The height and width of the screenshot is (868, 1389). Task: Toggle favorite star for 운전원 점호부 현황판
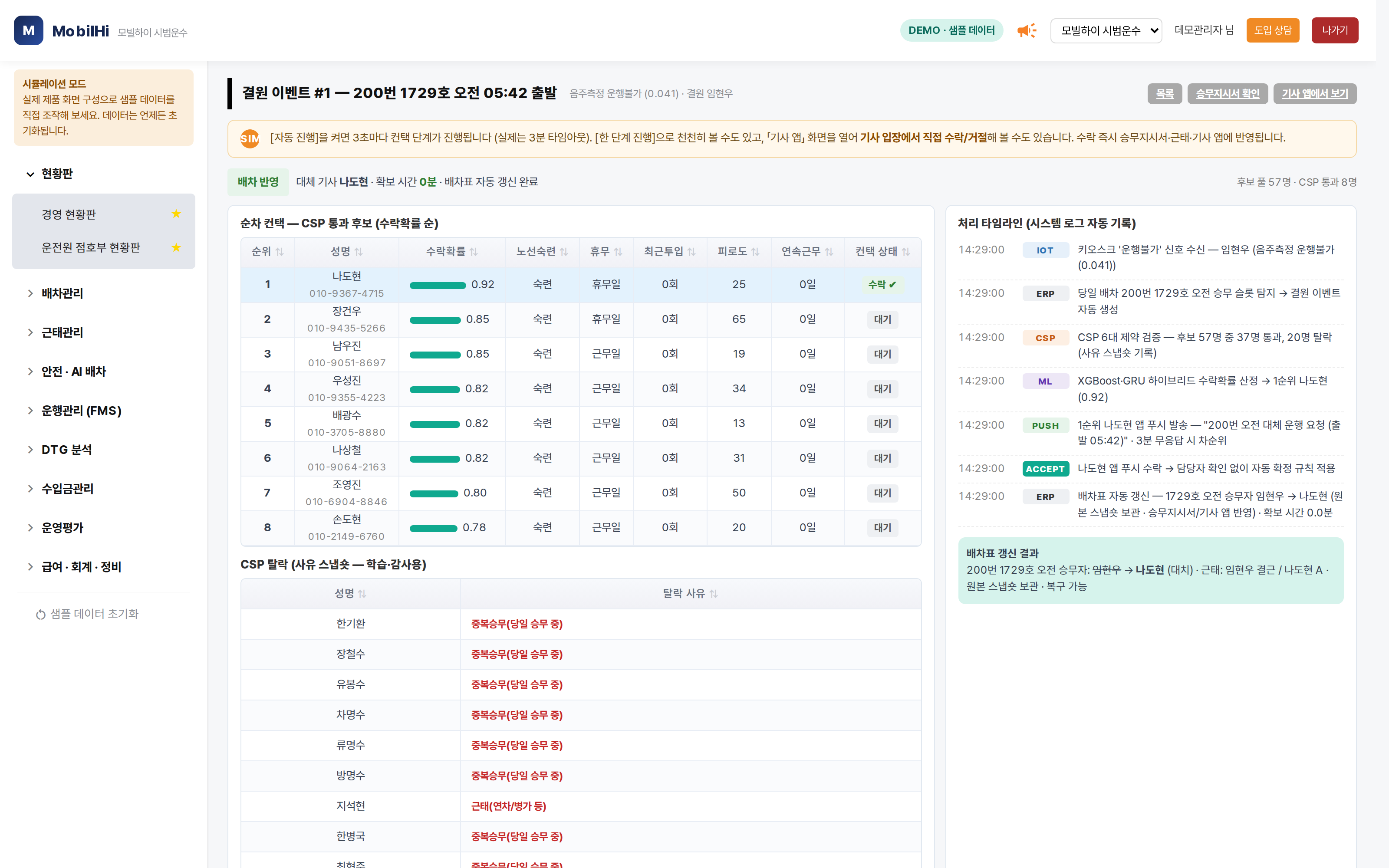pos(176,247)
